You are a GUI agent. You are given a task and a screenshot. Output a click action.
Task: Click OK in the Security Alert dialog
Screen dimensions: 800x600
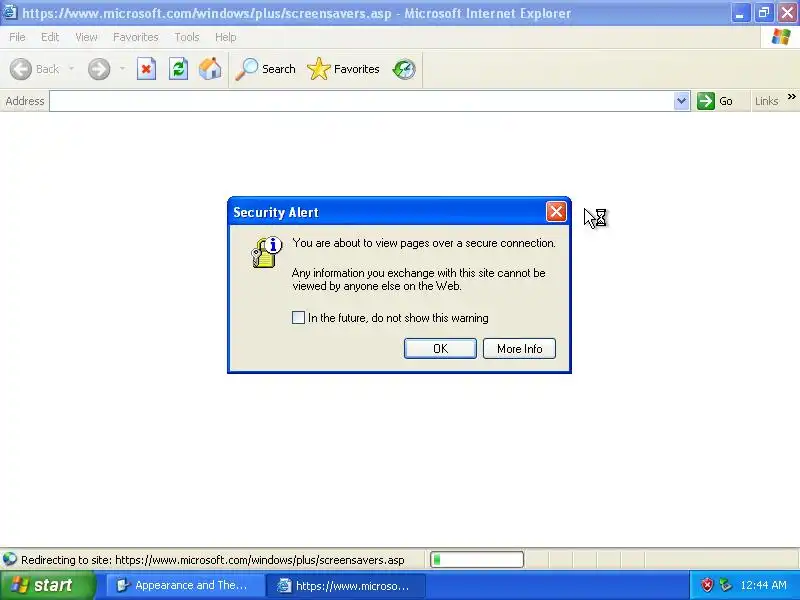click(x=440, y=348)
